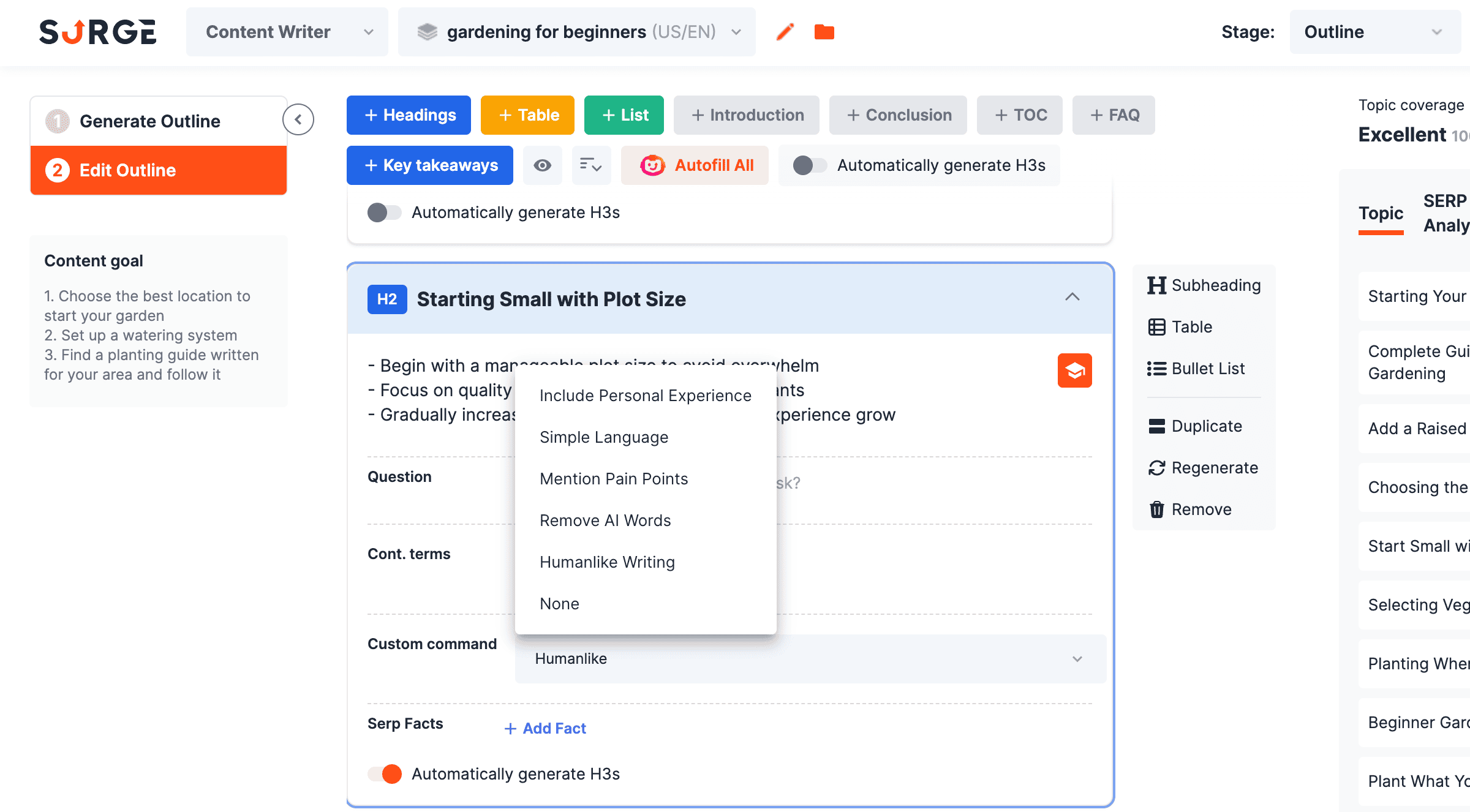Go to Generate Outline step
This screenshot has width=1470, height=812.
[x=159, y=121]
